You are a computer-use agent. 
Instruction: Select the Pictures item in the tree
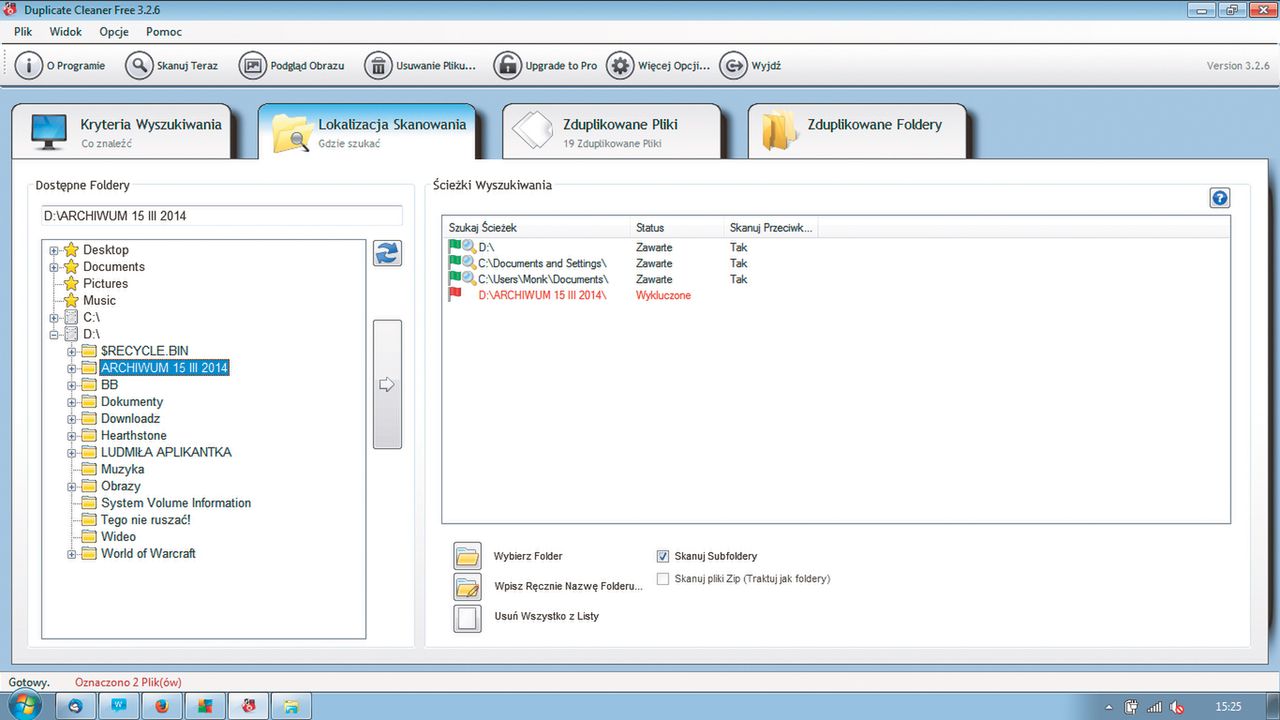[x=105, y=284]
